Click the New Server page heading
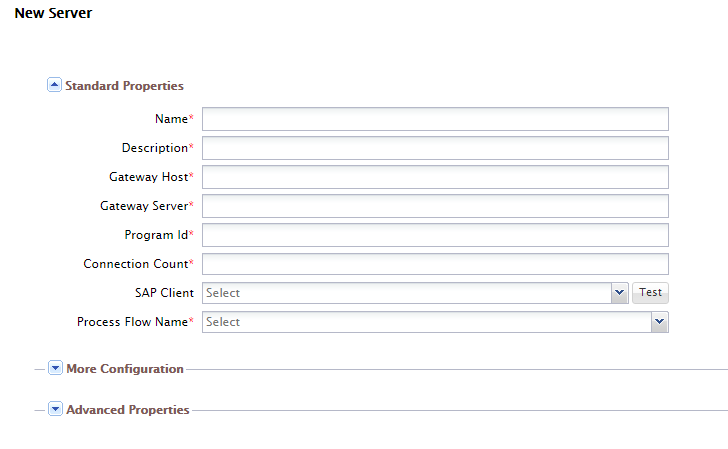 click(x=53, y=14)
